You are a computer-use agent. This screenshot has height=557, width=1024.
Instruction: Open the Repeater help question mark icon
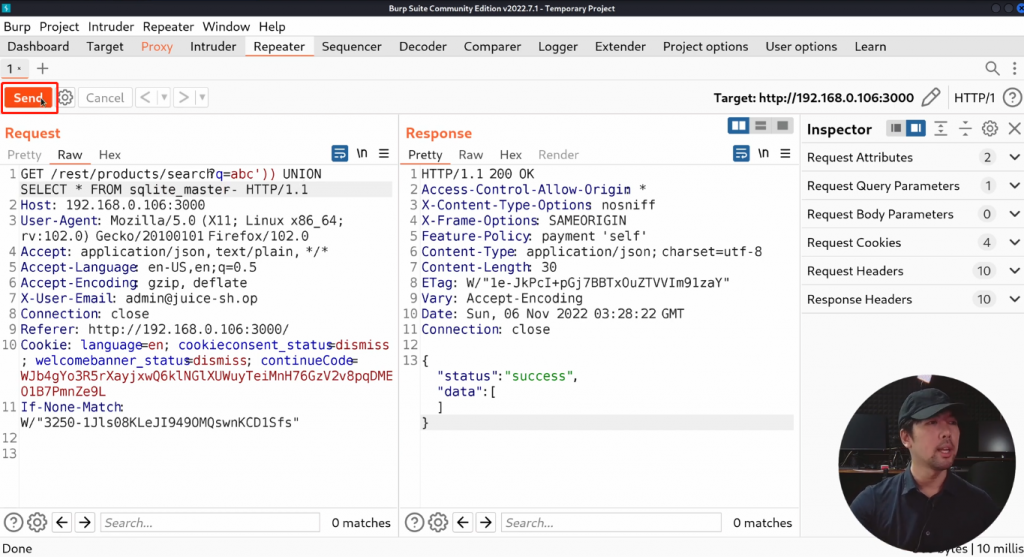[1012, 98]
